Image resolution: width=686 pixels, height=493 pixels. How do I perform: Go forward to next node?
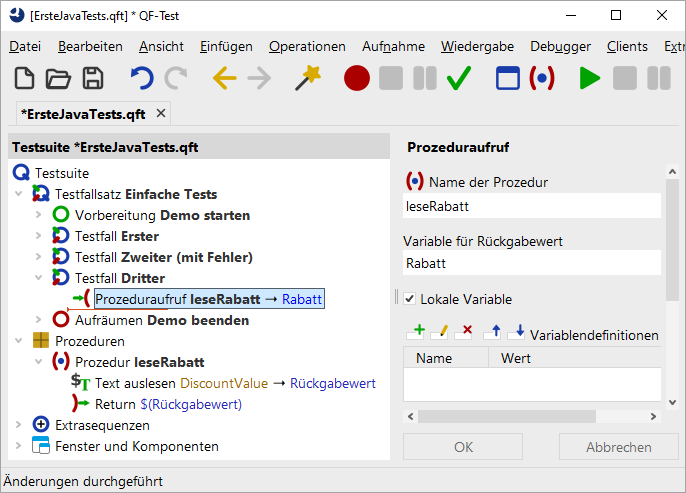[x=259, y=79]
